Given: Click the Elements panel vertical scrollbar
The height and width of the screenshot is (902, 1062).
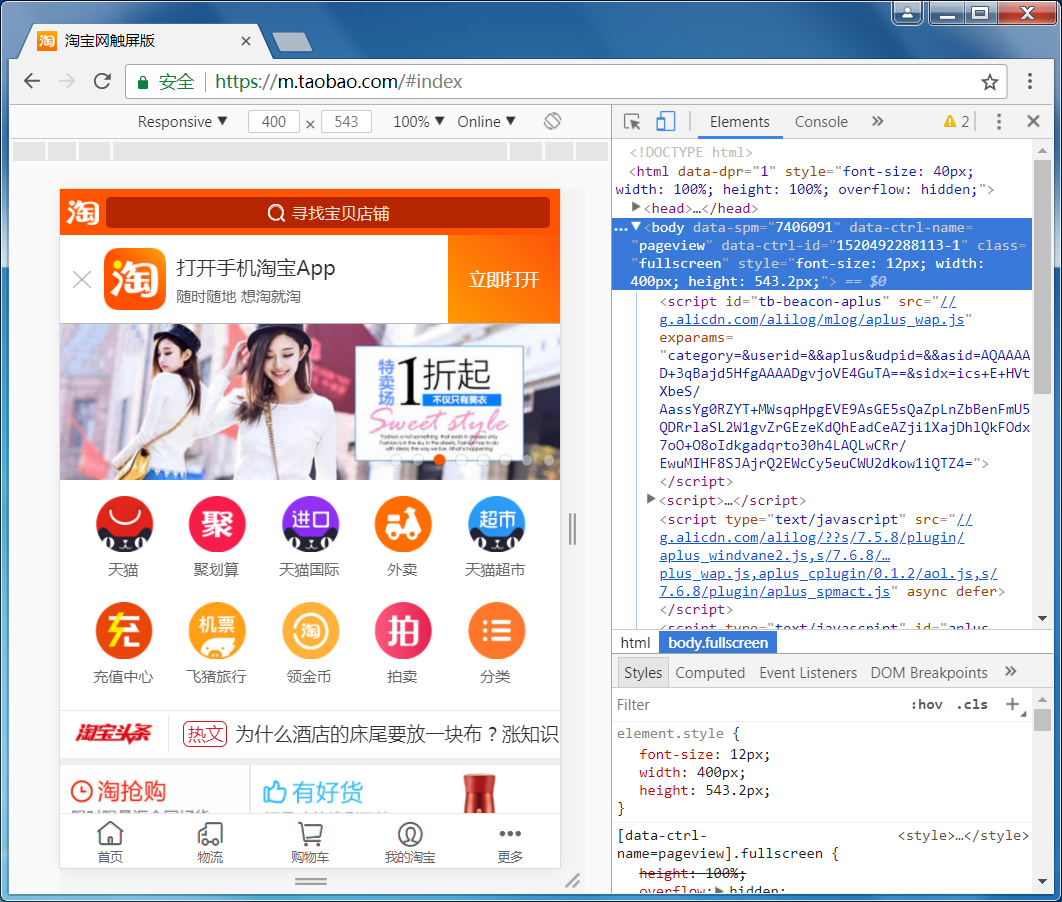Looking at the screenshot, I should tap(1042, 278).
